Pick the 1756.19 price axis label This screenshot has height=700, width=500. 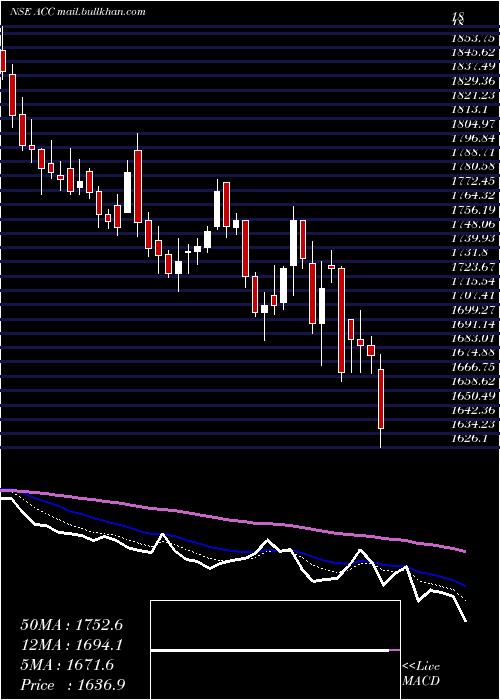473,209
